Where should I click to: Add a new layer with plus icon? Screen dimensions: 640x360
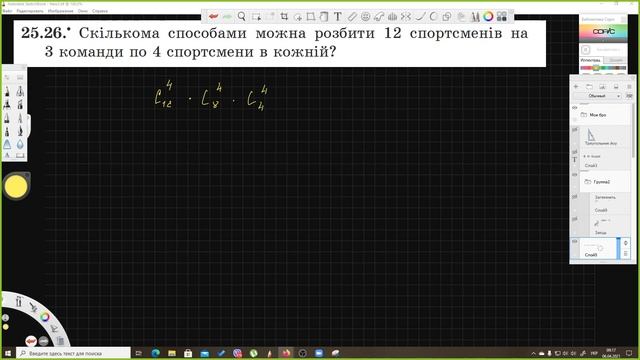coord(576,87)
